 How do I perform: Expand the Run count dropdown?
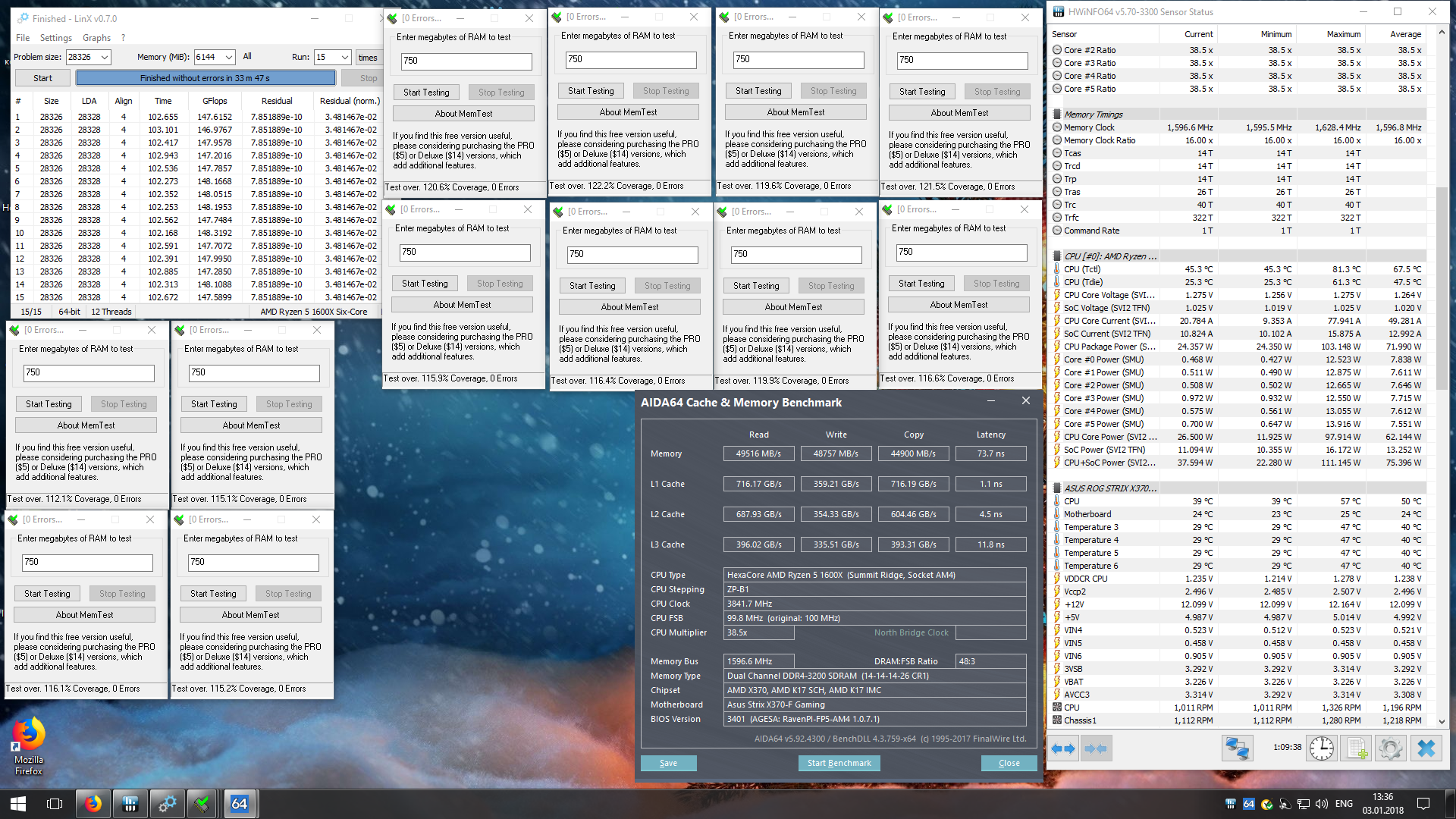pyautogui.click(x=344, y=58)
